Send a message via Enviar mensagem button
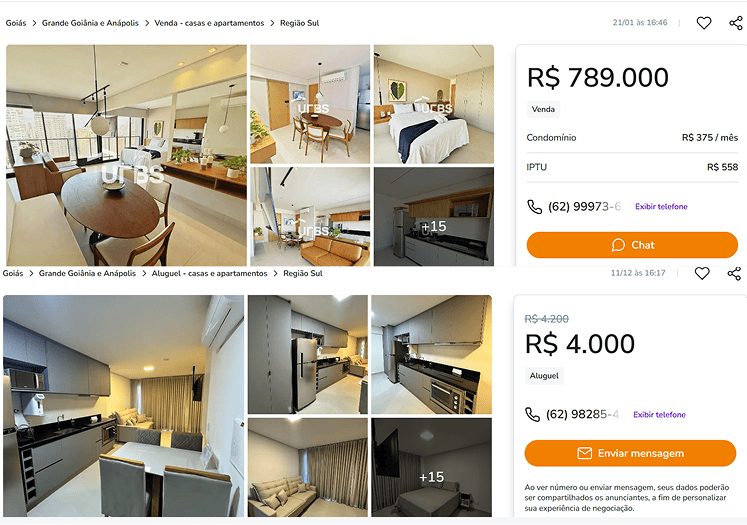 point(630,453)
